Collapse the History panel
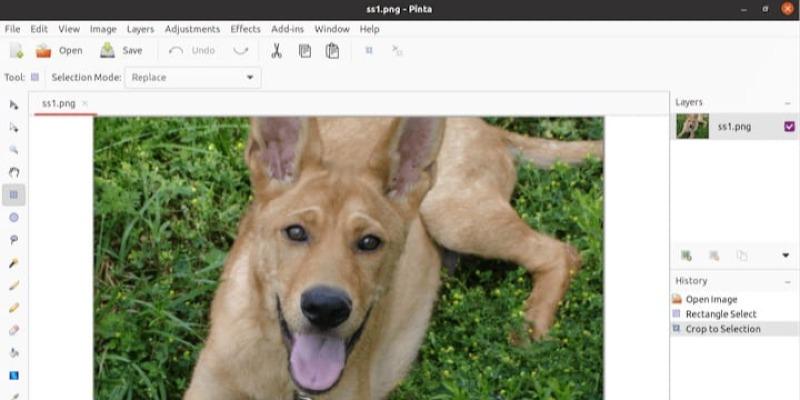The height and width of the screenshot is (400, 800). (789, 281)
